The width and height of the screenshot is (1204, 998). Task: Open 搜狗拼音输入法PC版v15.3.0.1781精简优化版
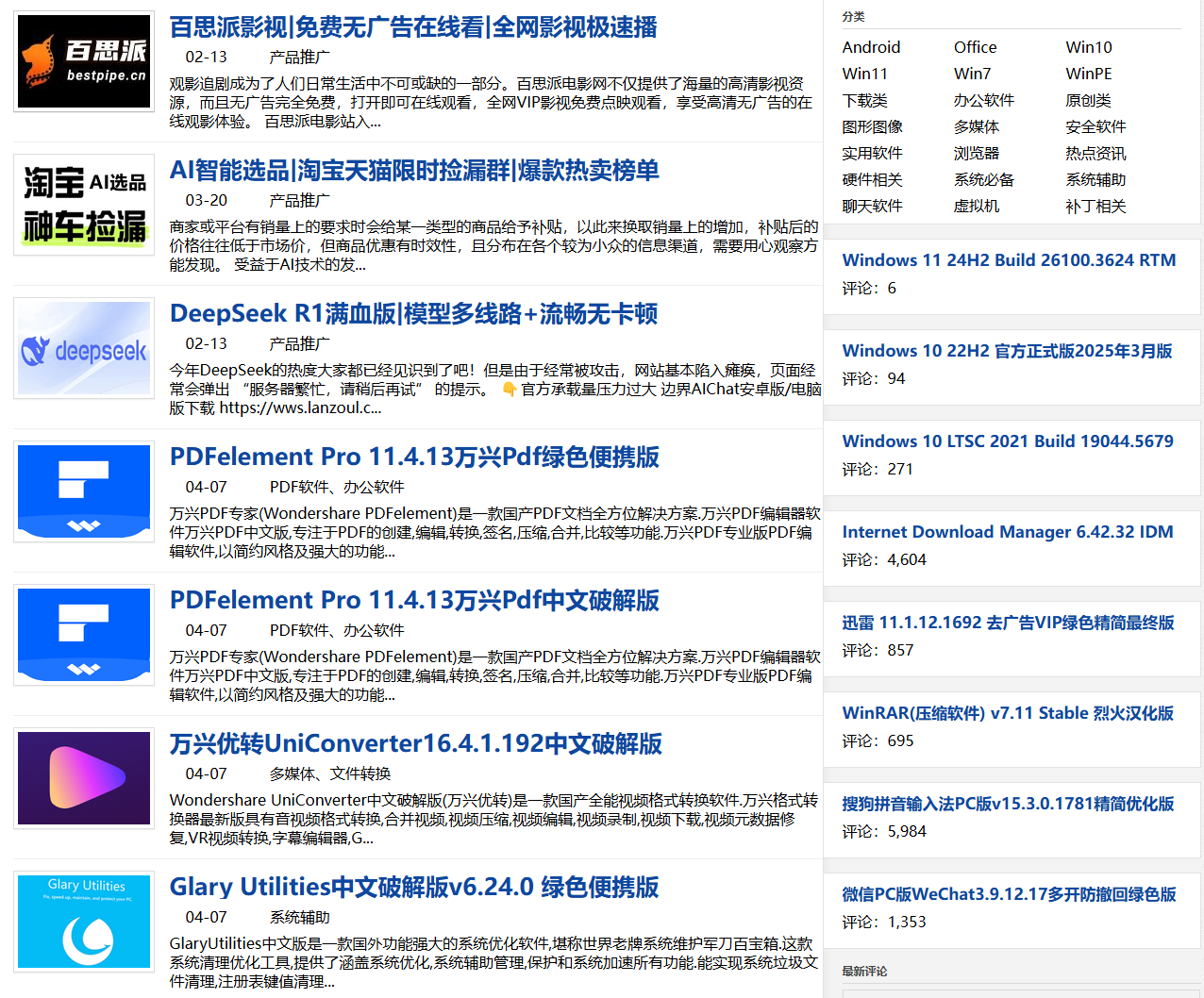(x=1008, y=804)
